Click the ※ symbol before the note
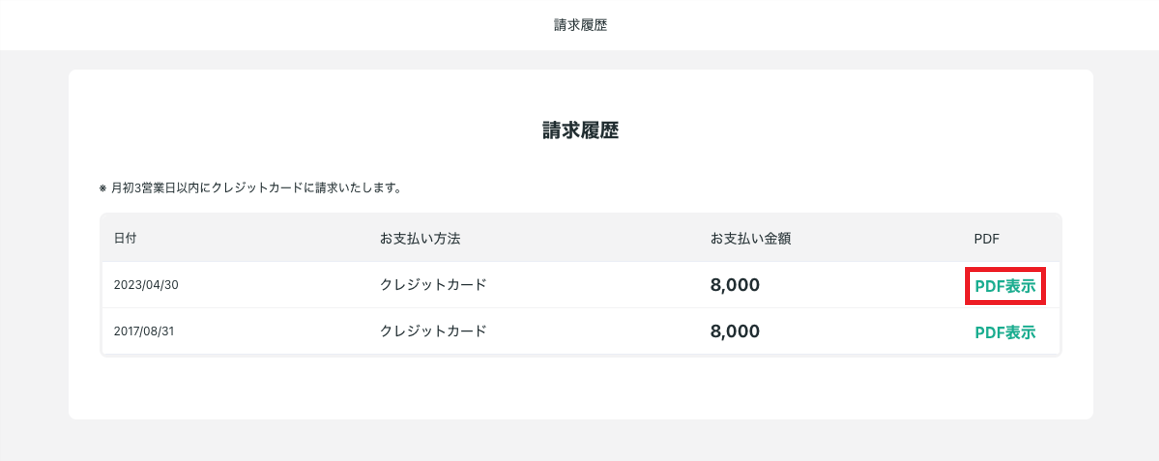Viewport: 1159px width, 461px height. pyautogui.click(x=103, y=188)
